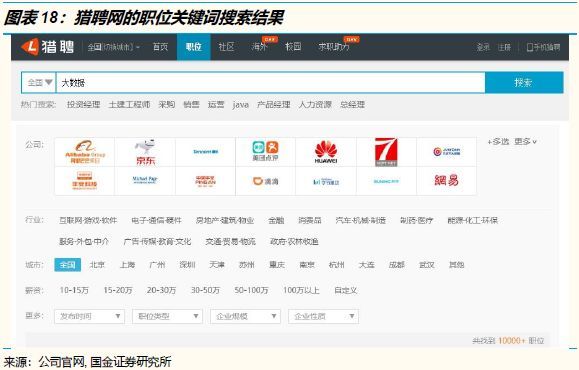The height and width of the screenshot is (370, 579).
Task: Select the HUAWEI company logo
Action: click(x=326, y=152)
